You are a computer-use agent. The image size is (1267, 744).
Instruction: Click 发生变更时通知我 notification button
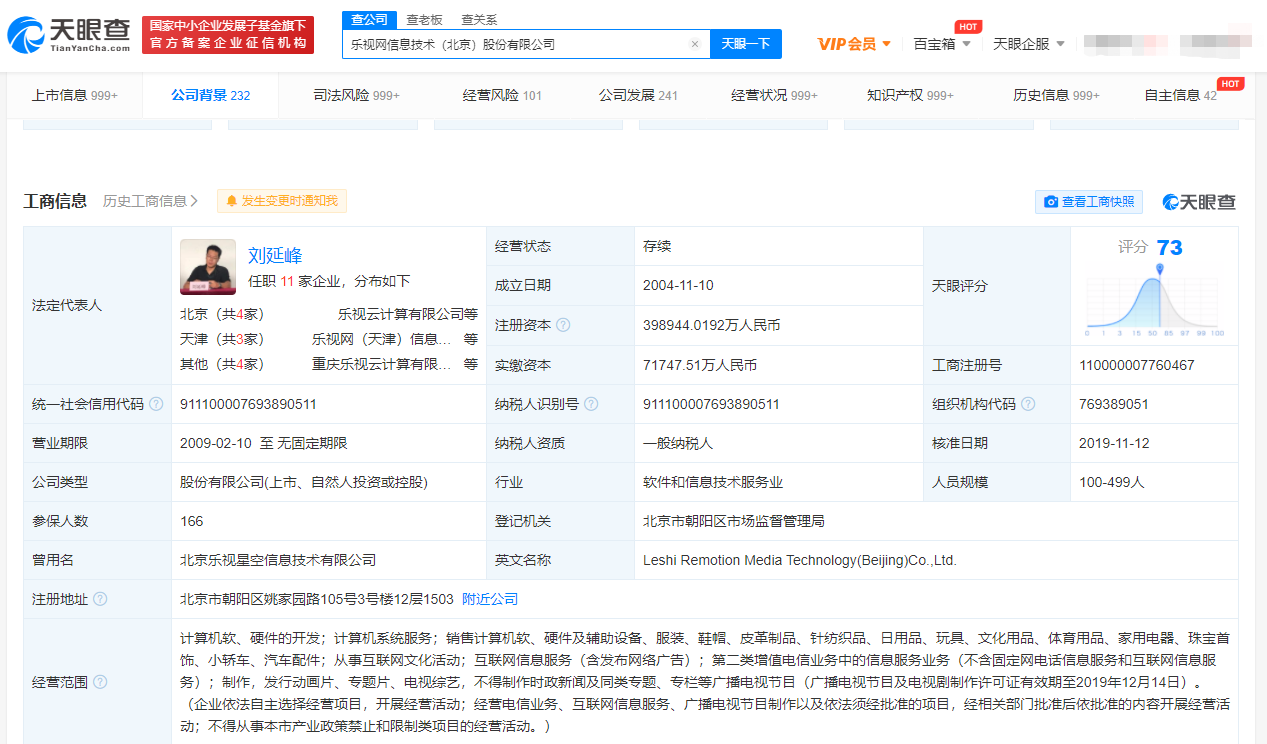[282, 201]
